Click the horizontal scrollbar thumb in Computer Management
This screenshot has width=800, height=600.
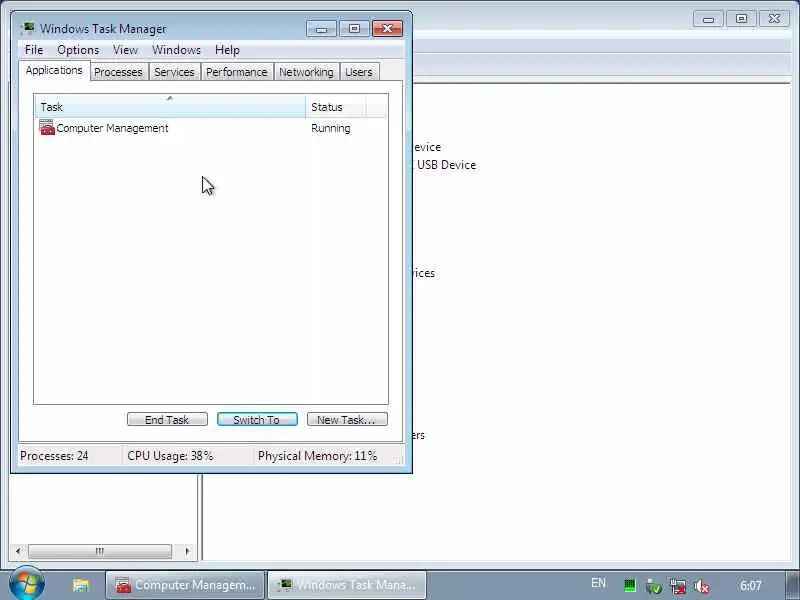[100, 551]
